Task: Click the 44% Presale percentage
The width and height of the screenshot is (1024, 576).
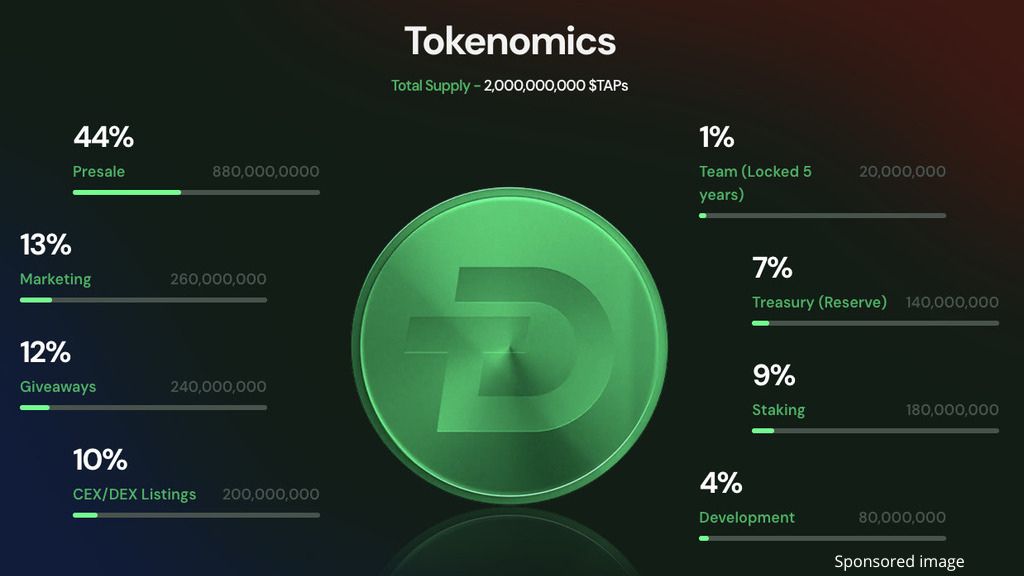Action: 103,137
